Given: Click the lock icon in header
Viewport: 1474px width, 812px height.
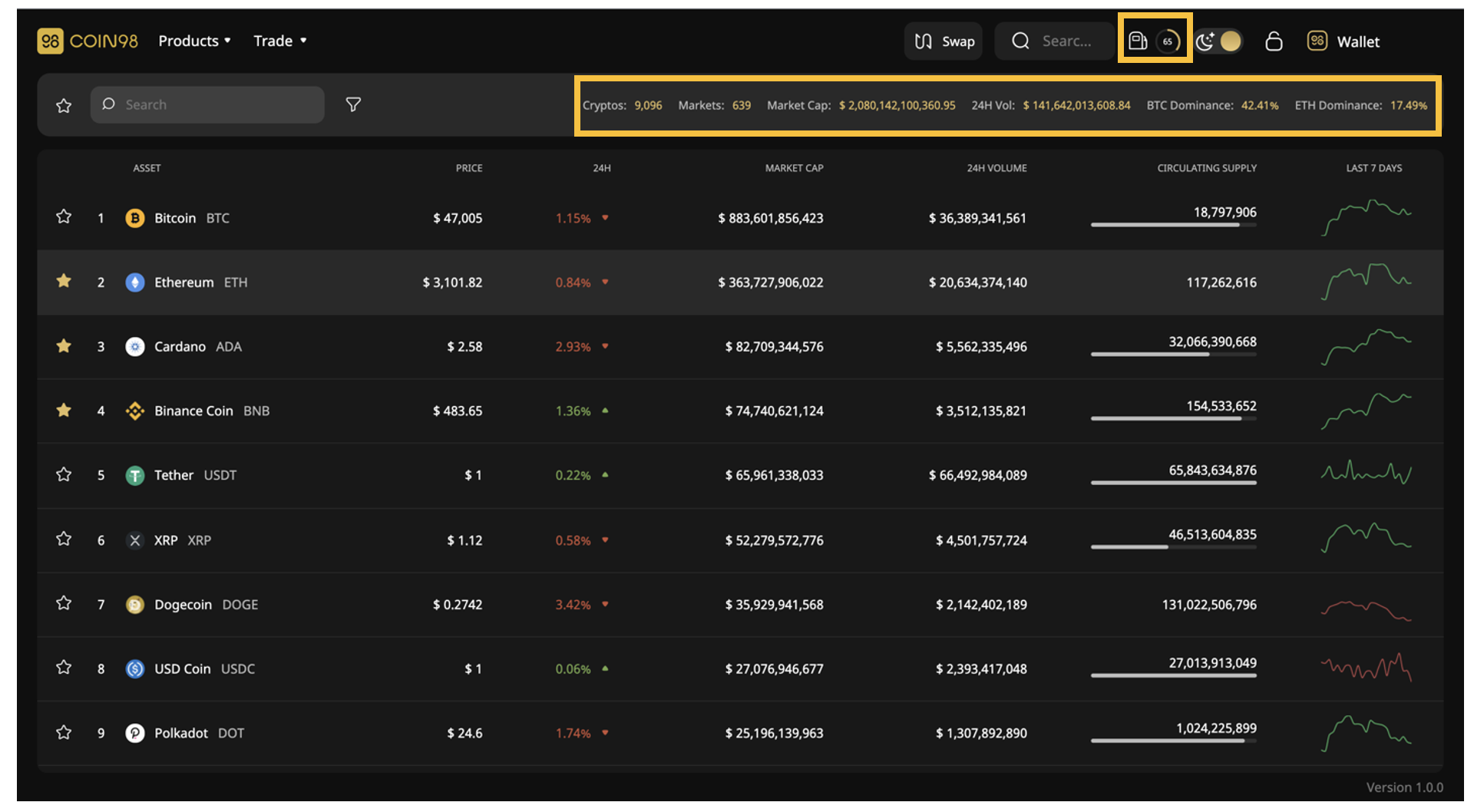Looking at the screenshot, I should coord(1274,41).
